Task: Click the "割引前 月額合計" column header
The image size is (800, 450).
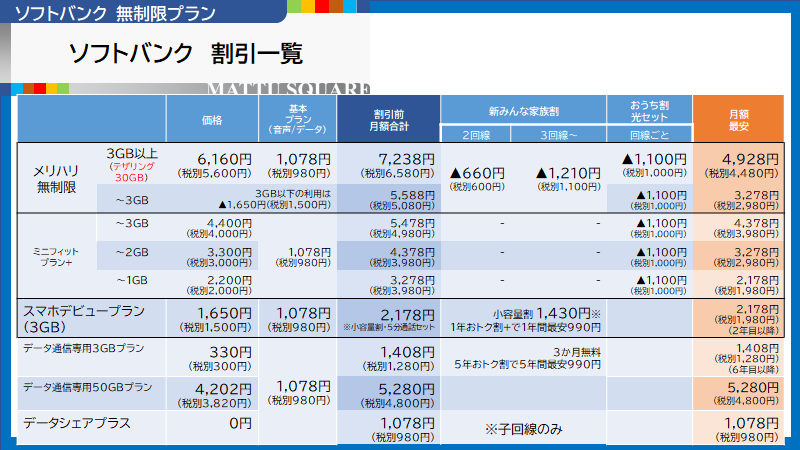Action: pos(389,120)
